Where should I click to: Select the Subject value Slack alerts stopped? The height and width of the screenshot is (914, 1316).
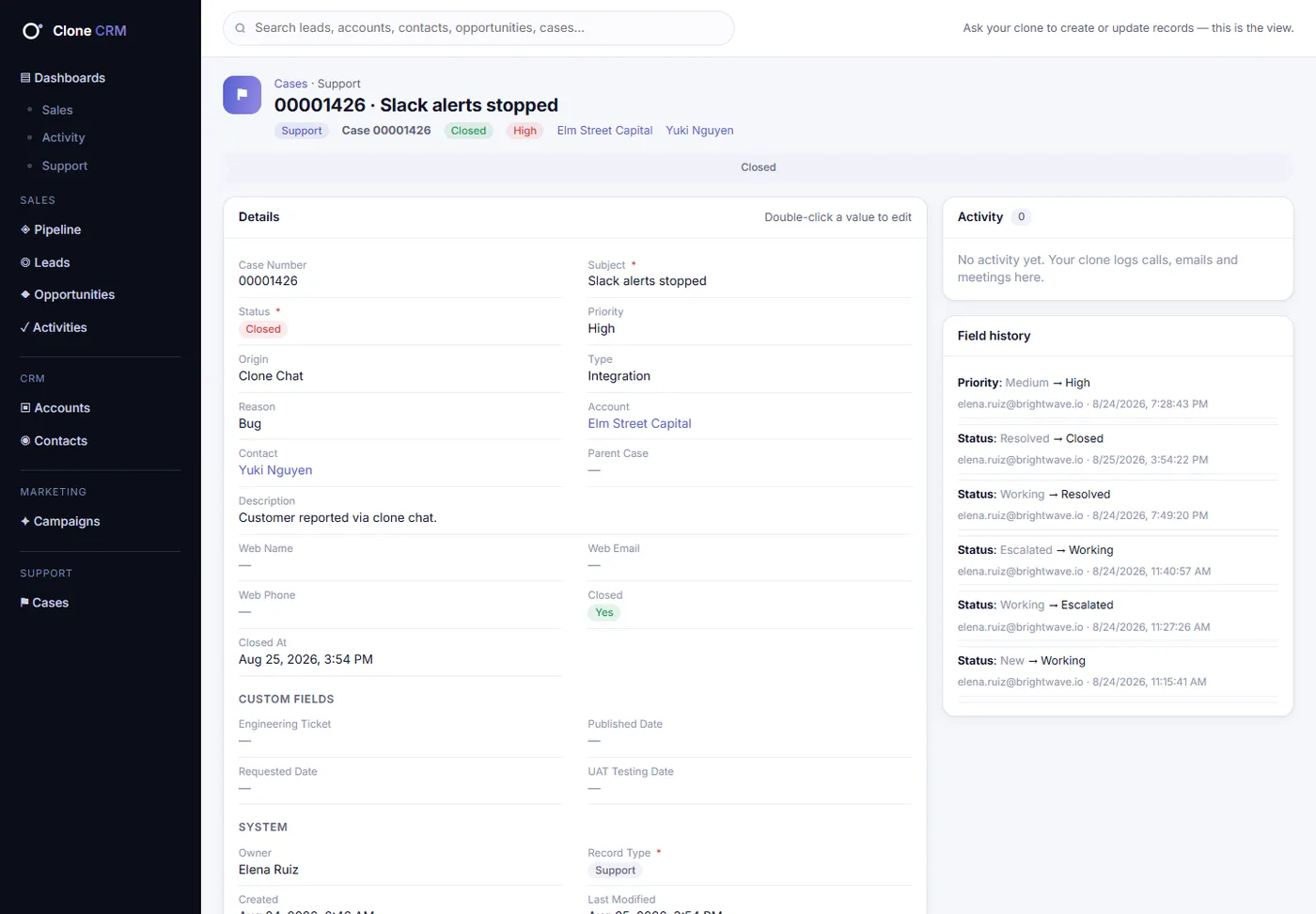click(x=647, y=281)
